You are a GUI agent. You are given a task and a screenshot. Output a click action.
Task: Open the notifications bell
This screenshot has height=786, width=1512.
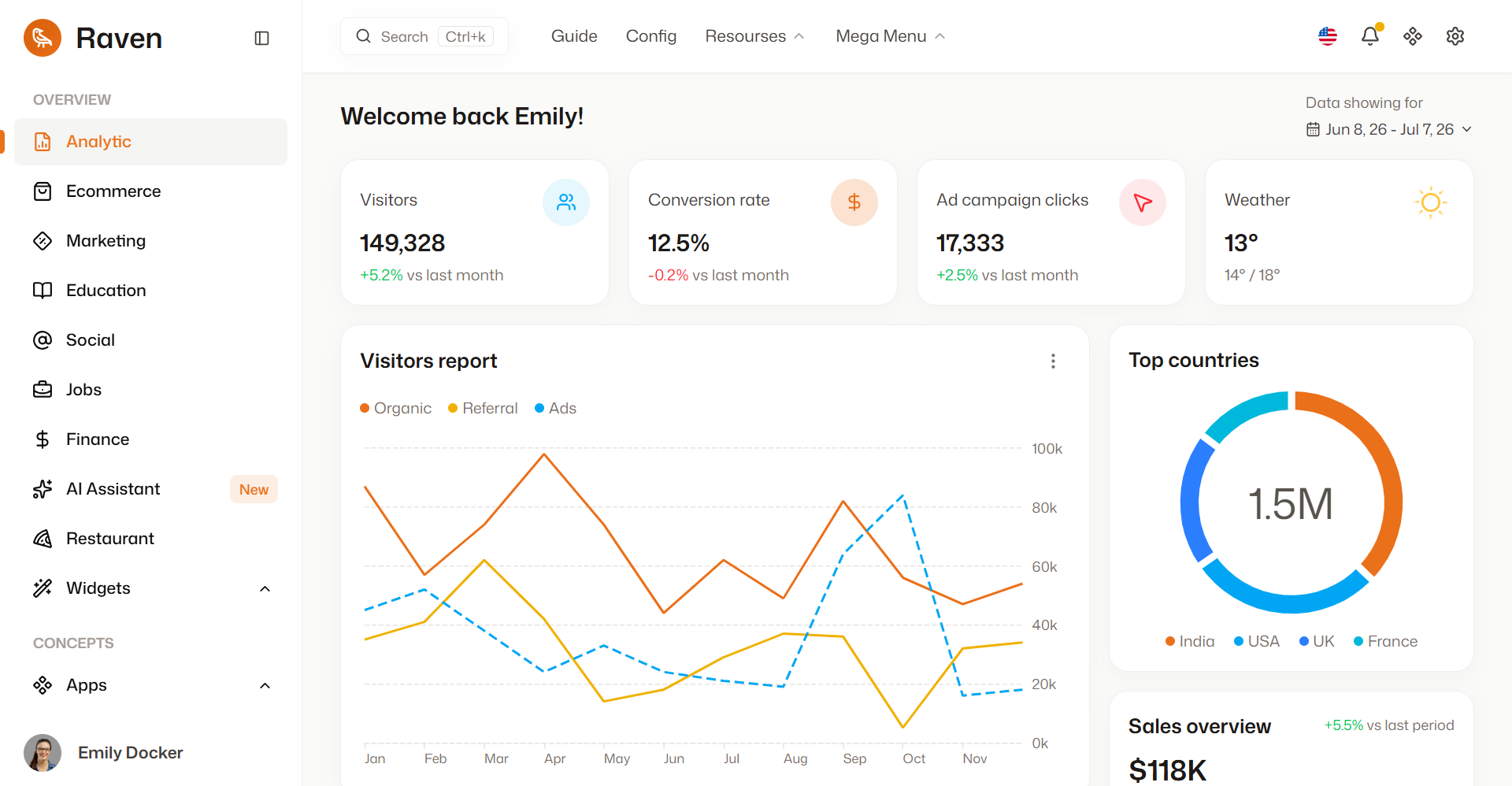[x=1370, y=35]
